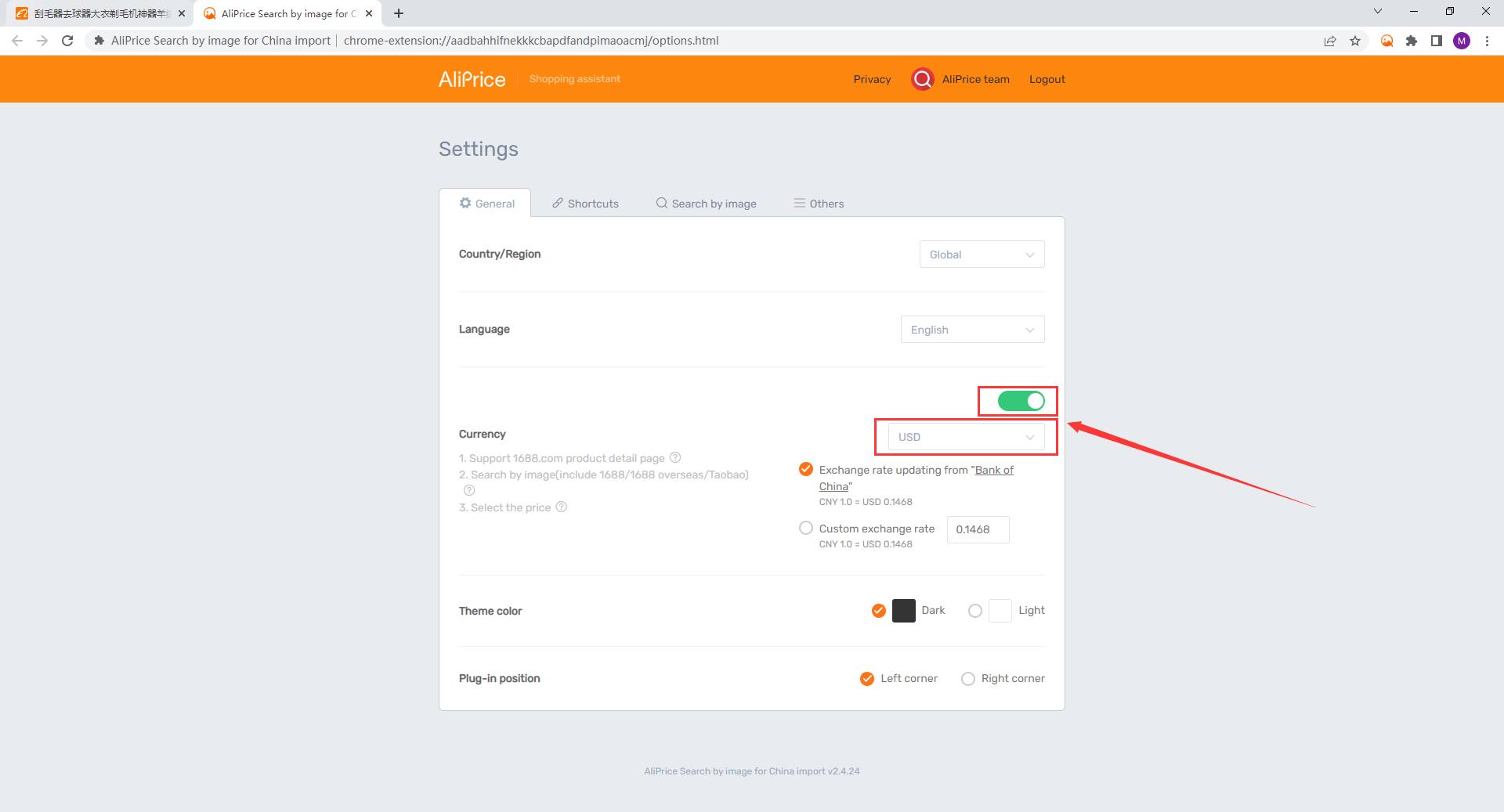The width and height of the screenshot is (1504, 812).
Task: Click the AliPrice logo in header
Action: (472, 79)
